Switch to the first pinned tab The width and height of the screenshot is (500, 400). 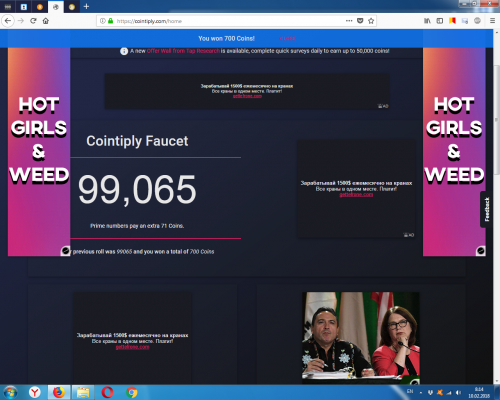[x=8, y=7]
